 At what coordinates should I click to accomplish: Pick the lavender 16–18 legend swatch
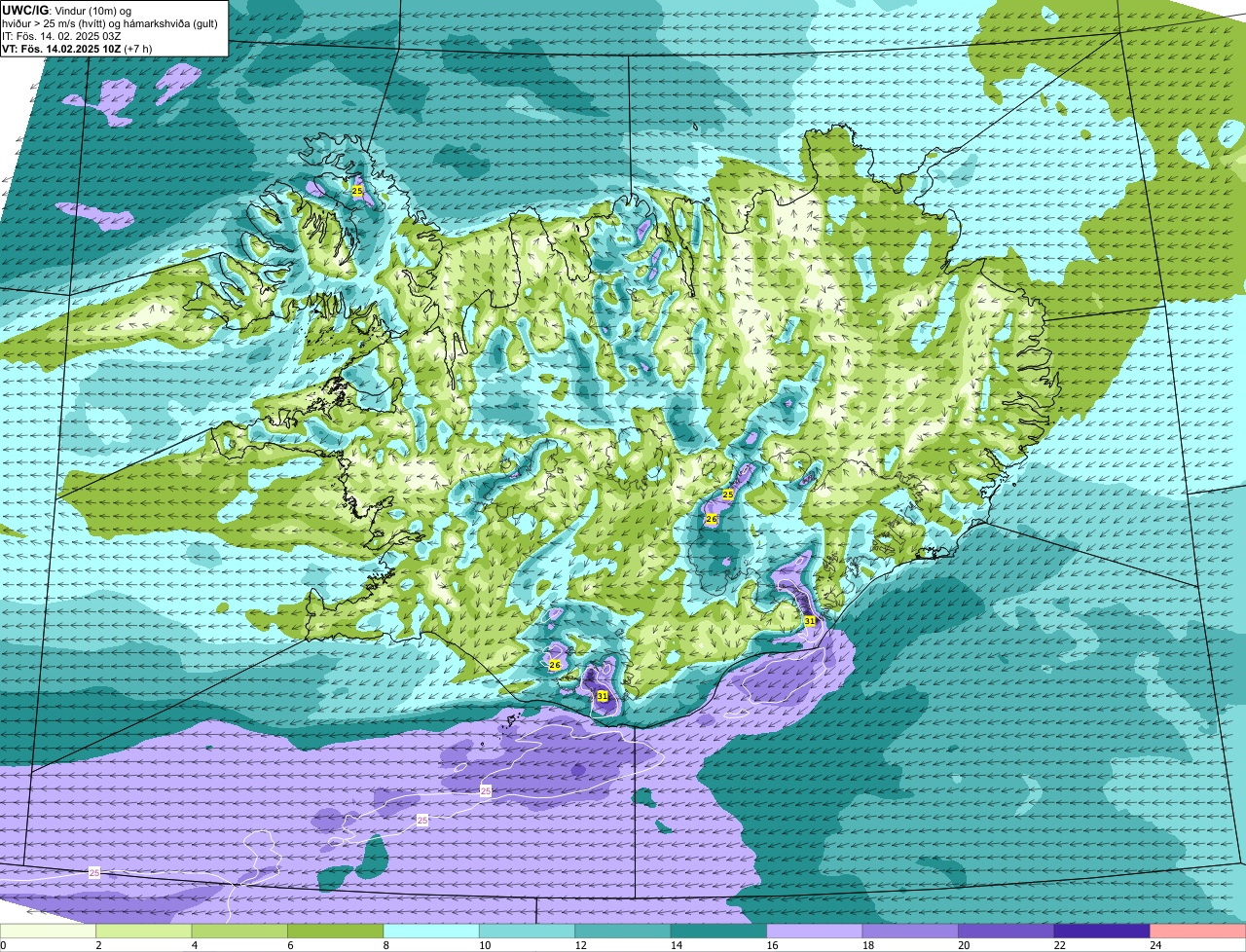(x=816, y=931)
